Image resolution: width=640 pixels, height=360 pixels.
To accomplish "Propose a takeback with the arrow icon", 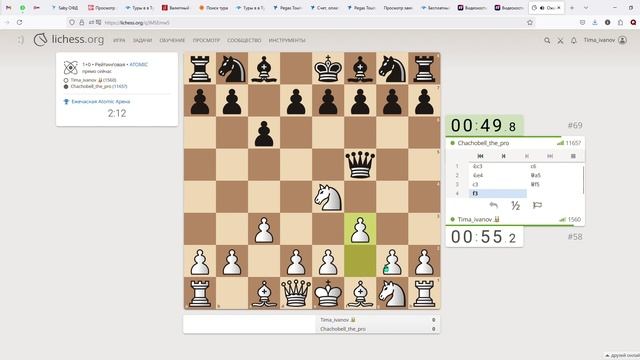I will coord(493,205).
